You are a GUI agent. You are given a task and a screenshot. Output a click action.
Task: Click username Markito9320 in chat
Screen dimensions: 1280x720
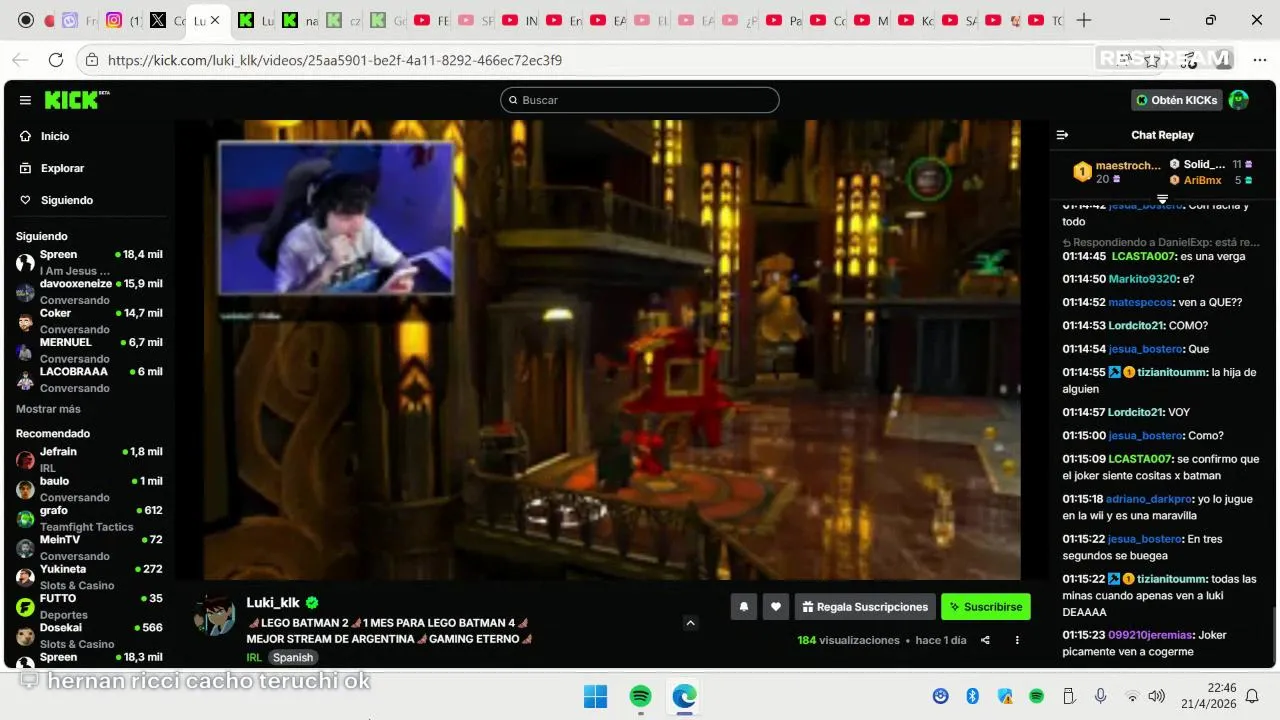click(x=1143, y=279)
